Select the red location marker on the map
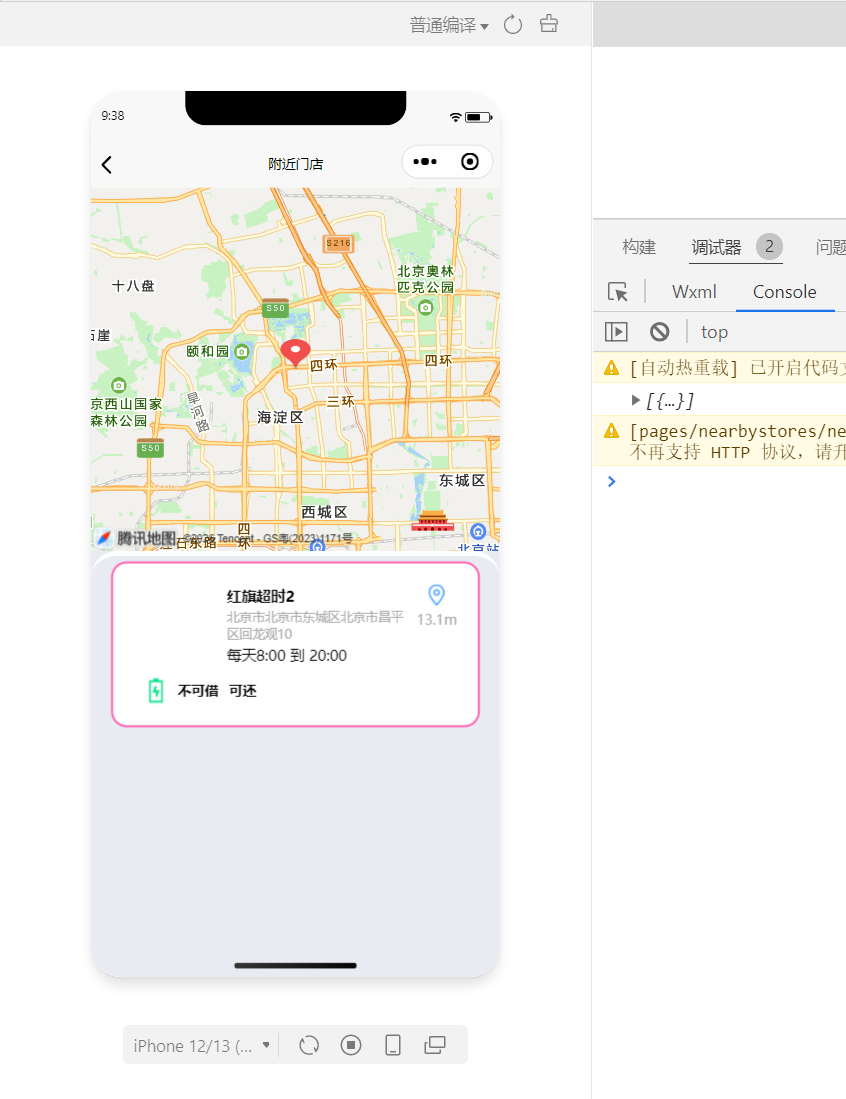846x1099 pixels. tap(296, 353)
